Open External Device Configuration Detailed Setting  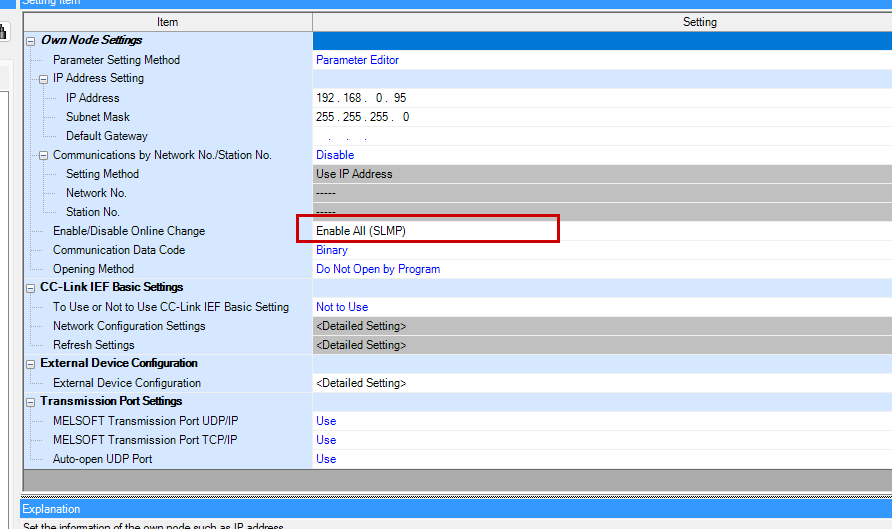(361, 383)
